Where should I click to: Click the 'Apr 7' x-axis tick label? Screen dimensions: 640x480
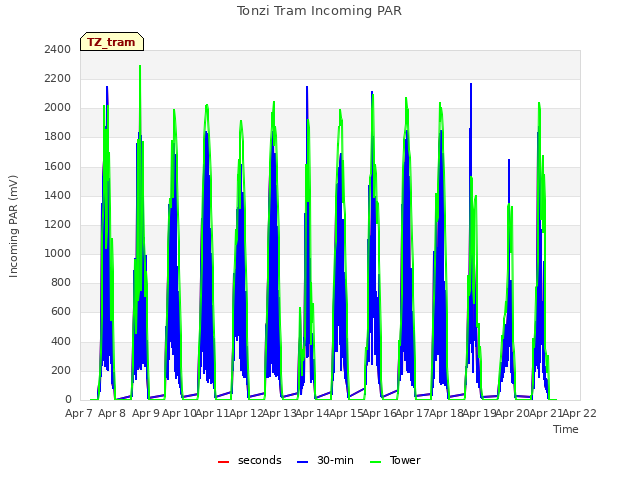(x=79, y=413)
